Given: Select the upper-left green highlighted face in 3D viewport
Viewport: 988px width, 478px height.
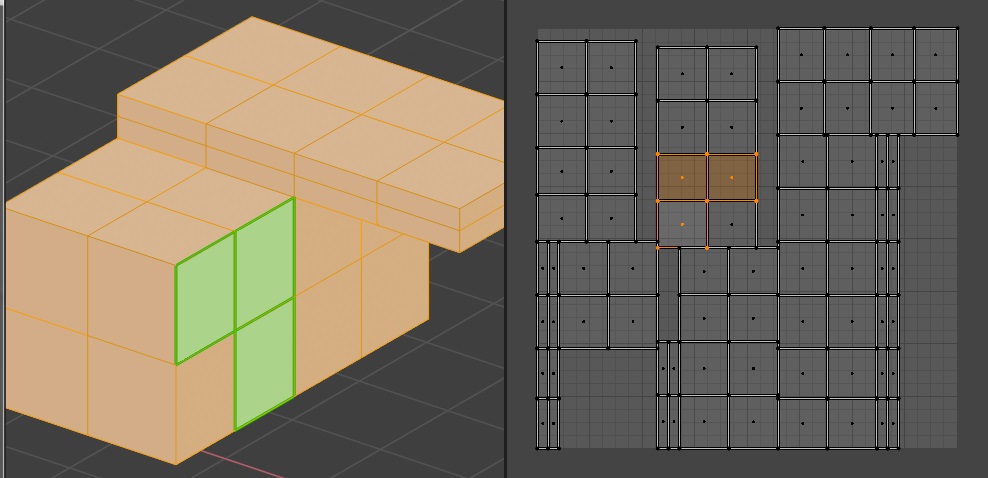Looking at the screenshot, I should point(205,297).
